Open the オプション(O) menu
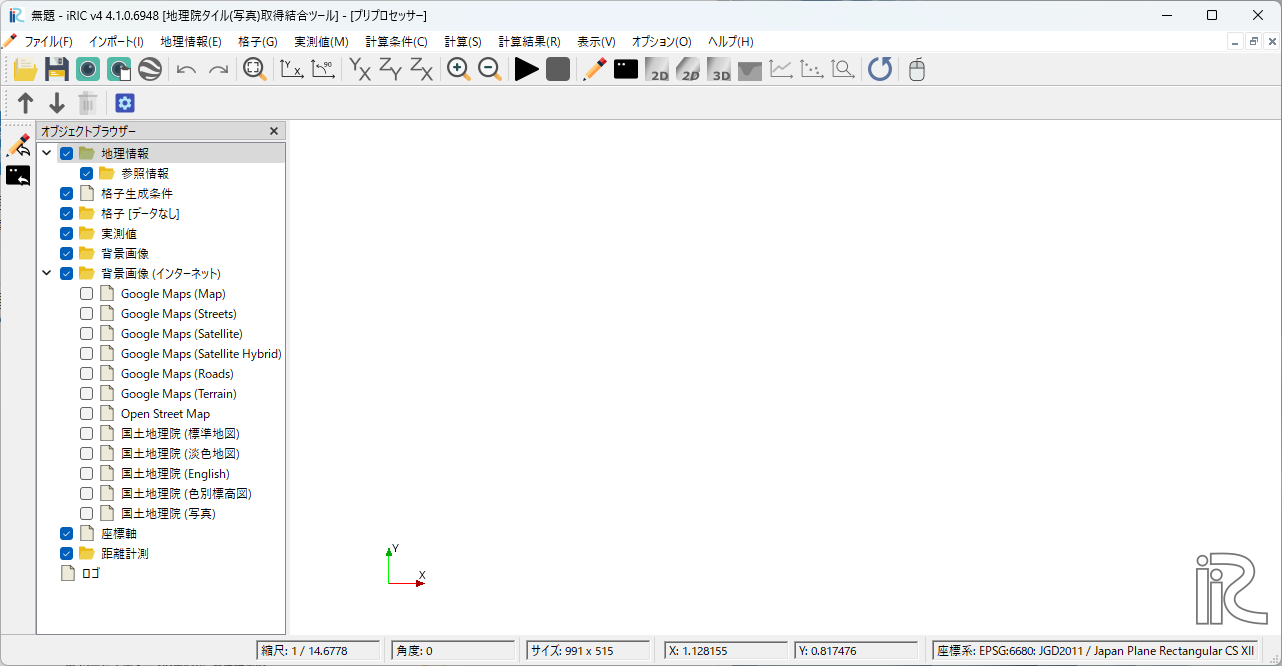 coord(661,41)
